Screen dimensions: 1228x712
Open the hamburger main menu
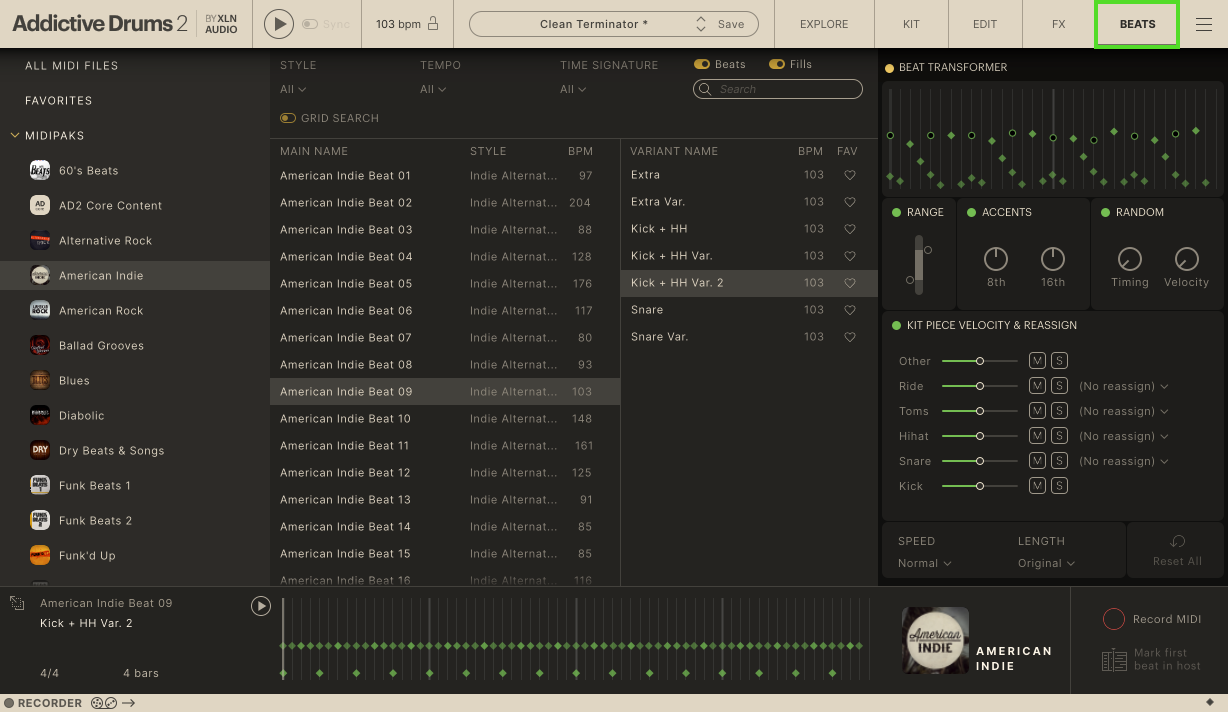point(1204,24)
